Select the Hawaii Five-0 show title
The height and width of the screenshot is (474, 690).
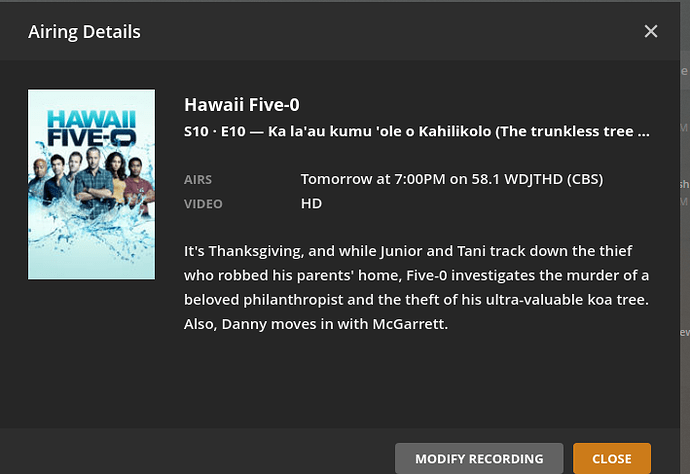[x=242, y=105]
